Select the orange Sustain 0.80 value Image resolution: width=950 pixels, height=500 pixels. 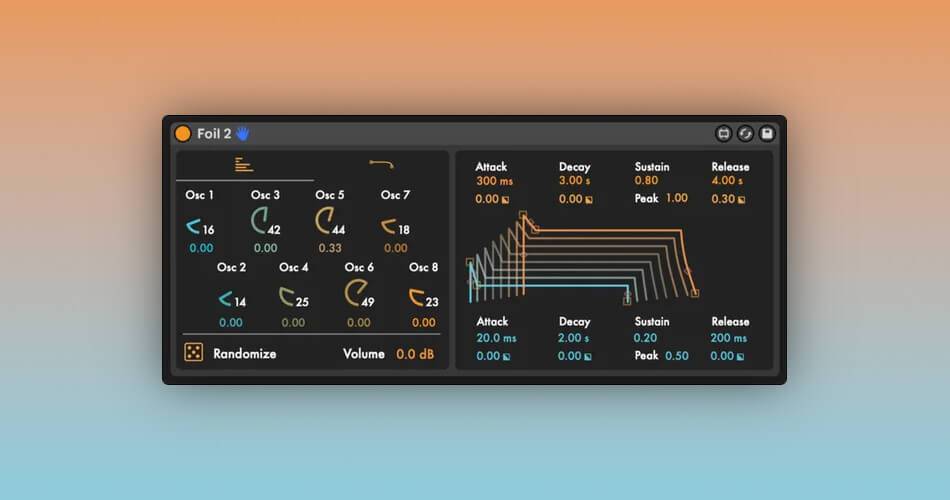click(x=646, y=181)
